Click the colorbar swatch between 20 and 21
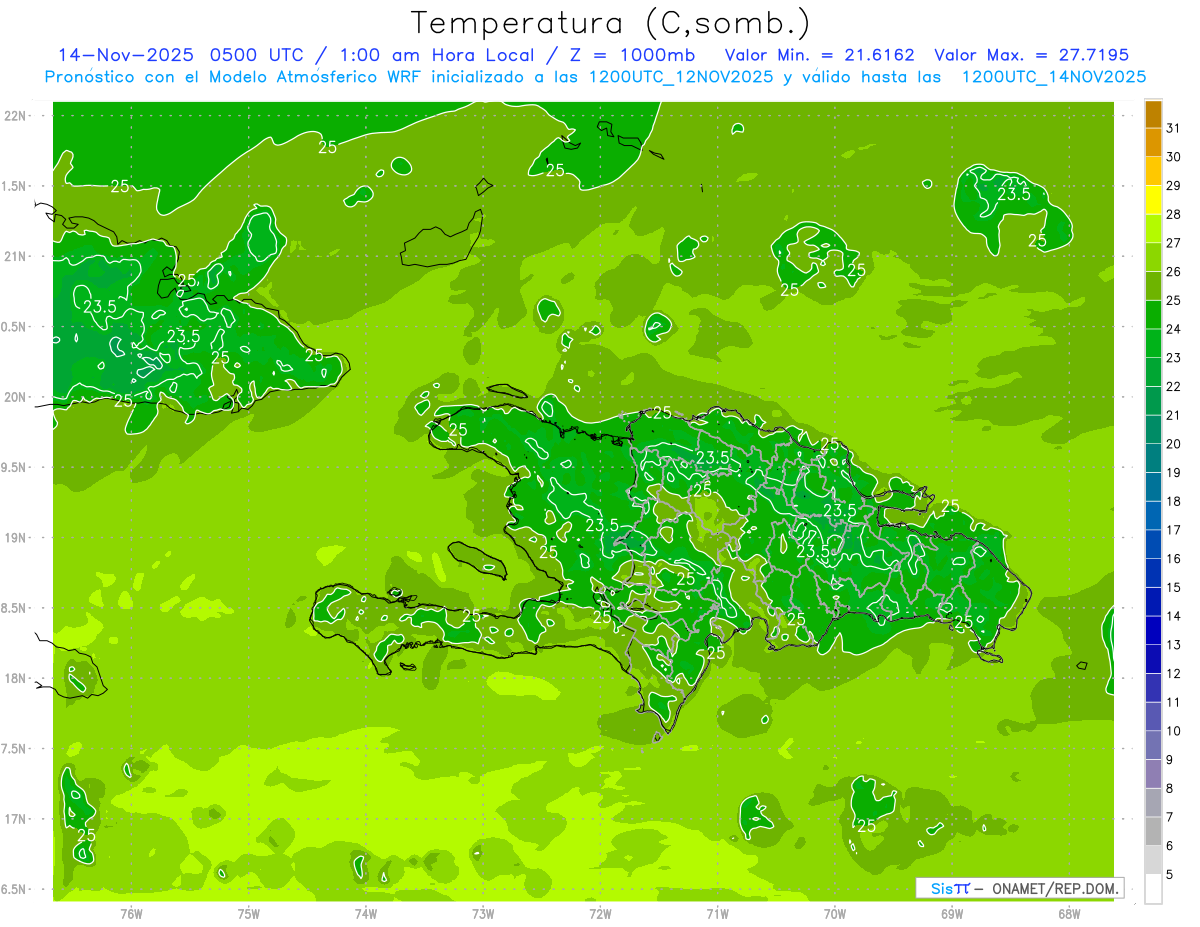The image size is (1200, 927). coord(1153,430)
